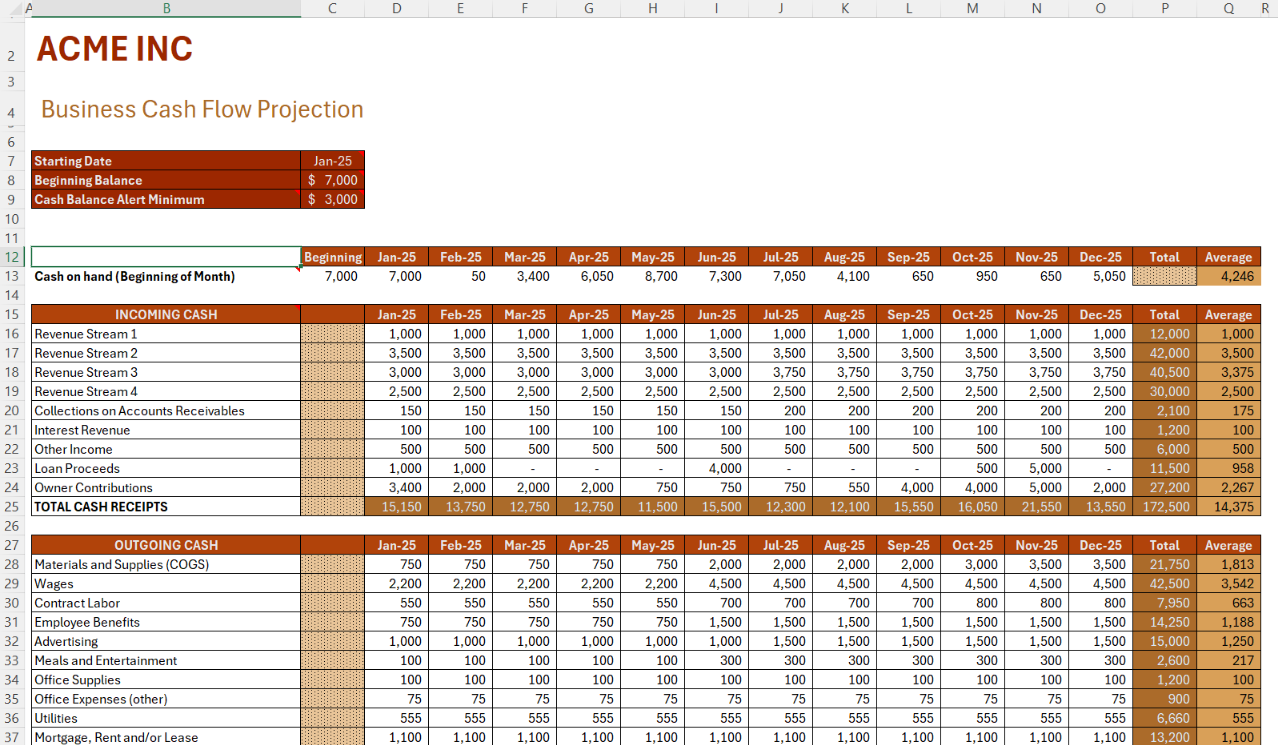This screenshot has width=1278, height=745.
Task: Click Owner Contributions Jan-25 value 3,400
Action: 397,488
